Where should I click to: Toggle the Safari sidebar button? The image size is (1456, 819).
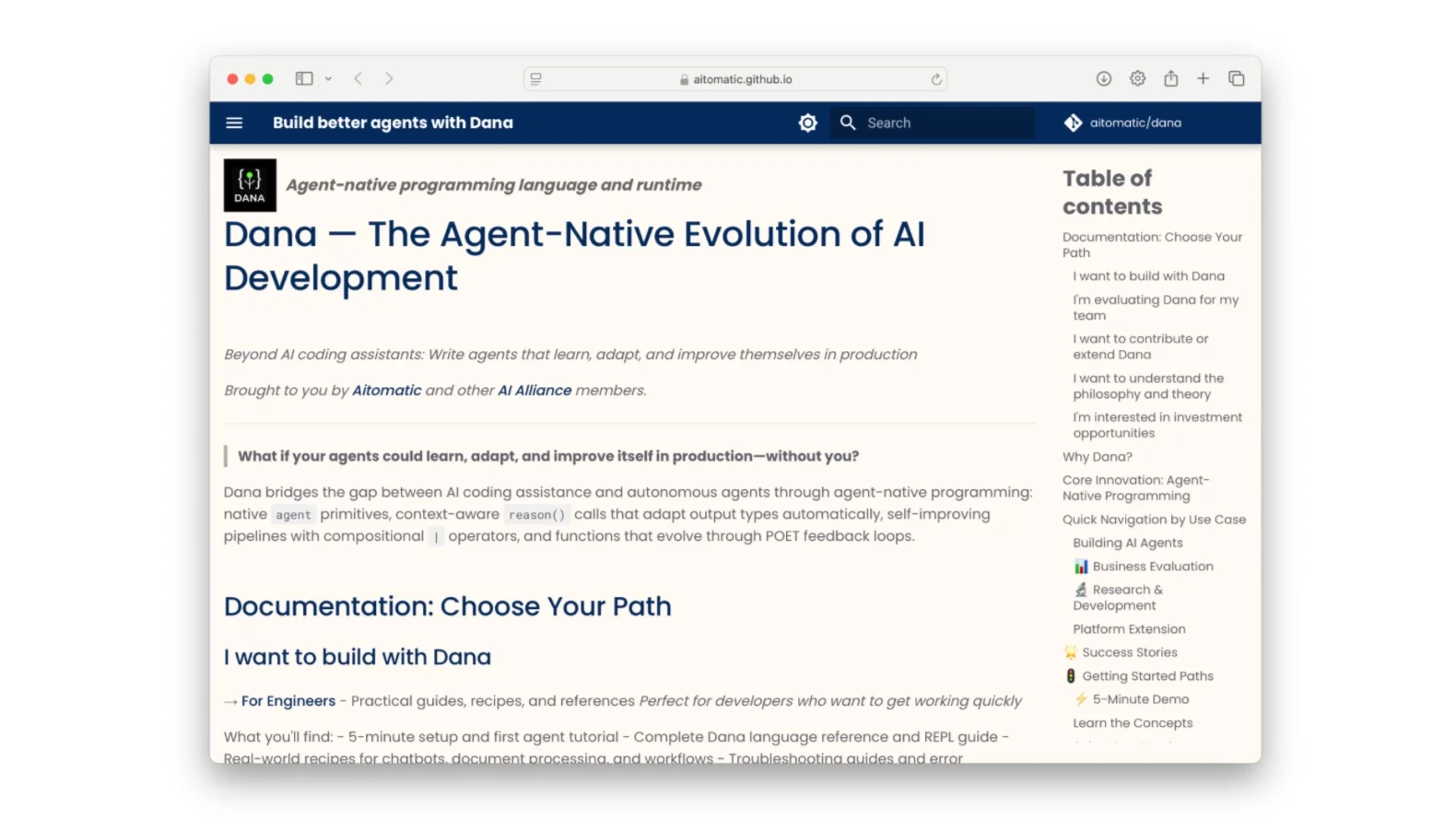point(304,79)
